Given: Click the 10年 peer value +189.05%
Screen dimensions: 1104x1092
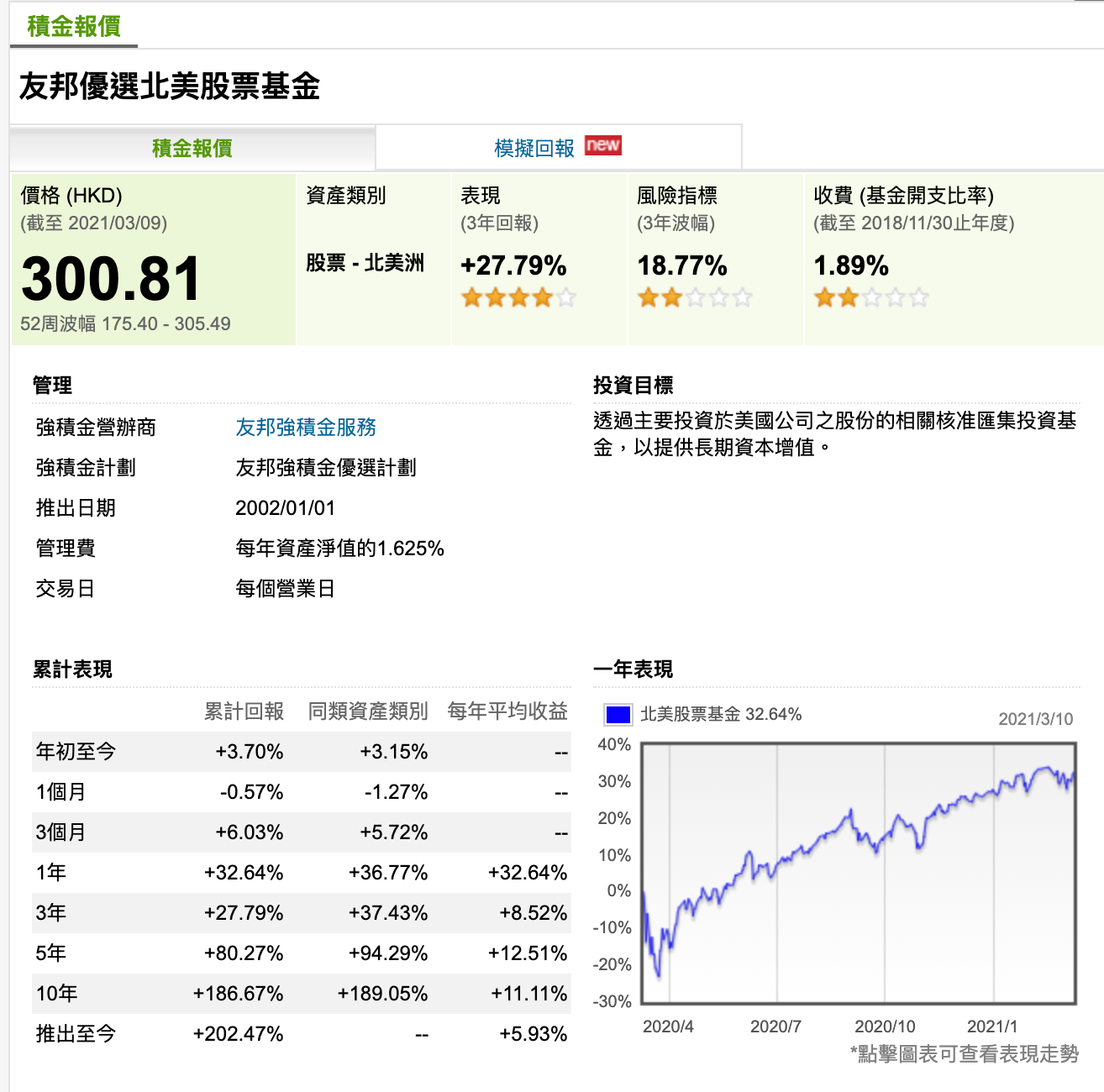Looking at the screenshot, I should tap(382, 993).
